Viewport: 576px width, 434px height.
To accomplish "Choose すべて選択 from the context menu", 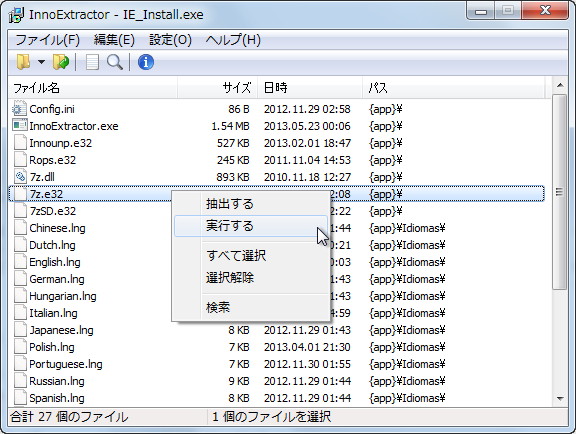I will [x=251, y=255].
